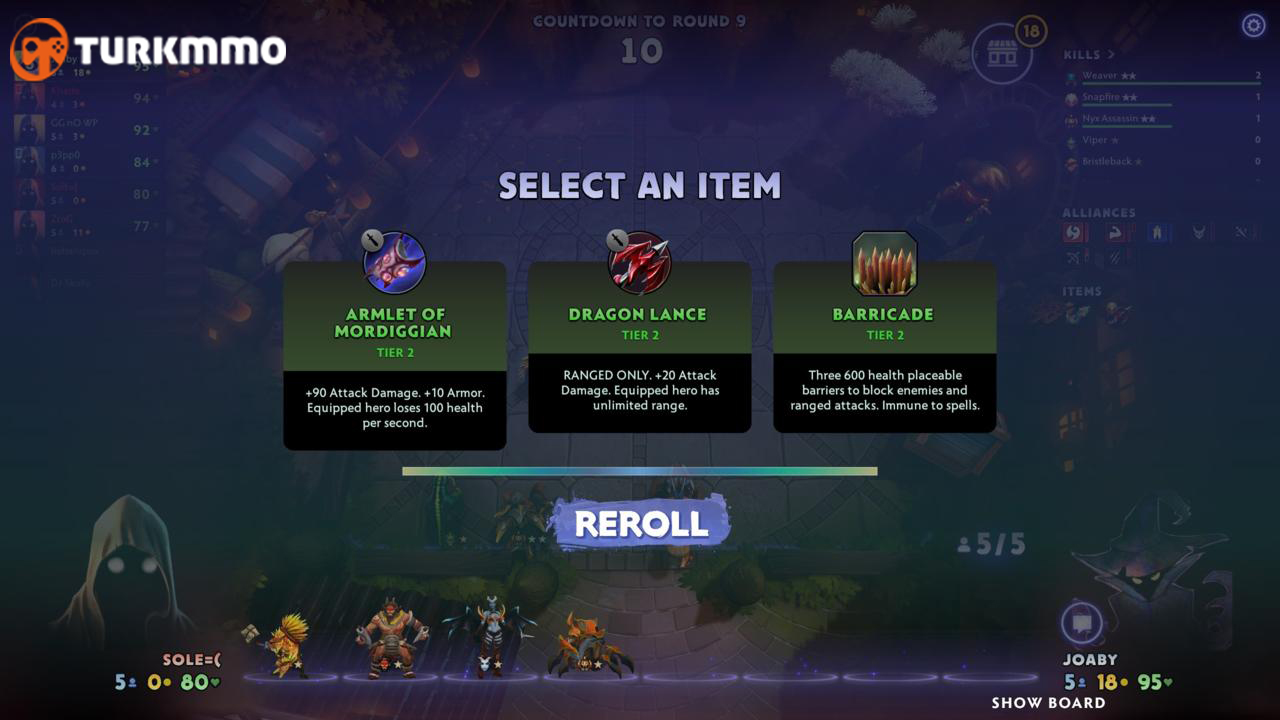Toggle Show Board view
The height and width of the screenshot is (720, 1280).
click(x=1048, y=703)
